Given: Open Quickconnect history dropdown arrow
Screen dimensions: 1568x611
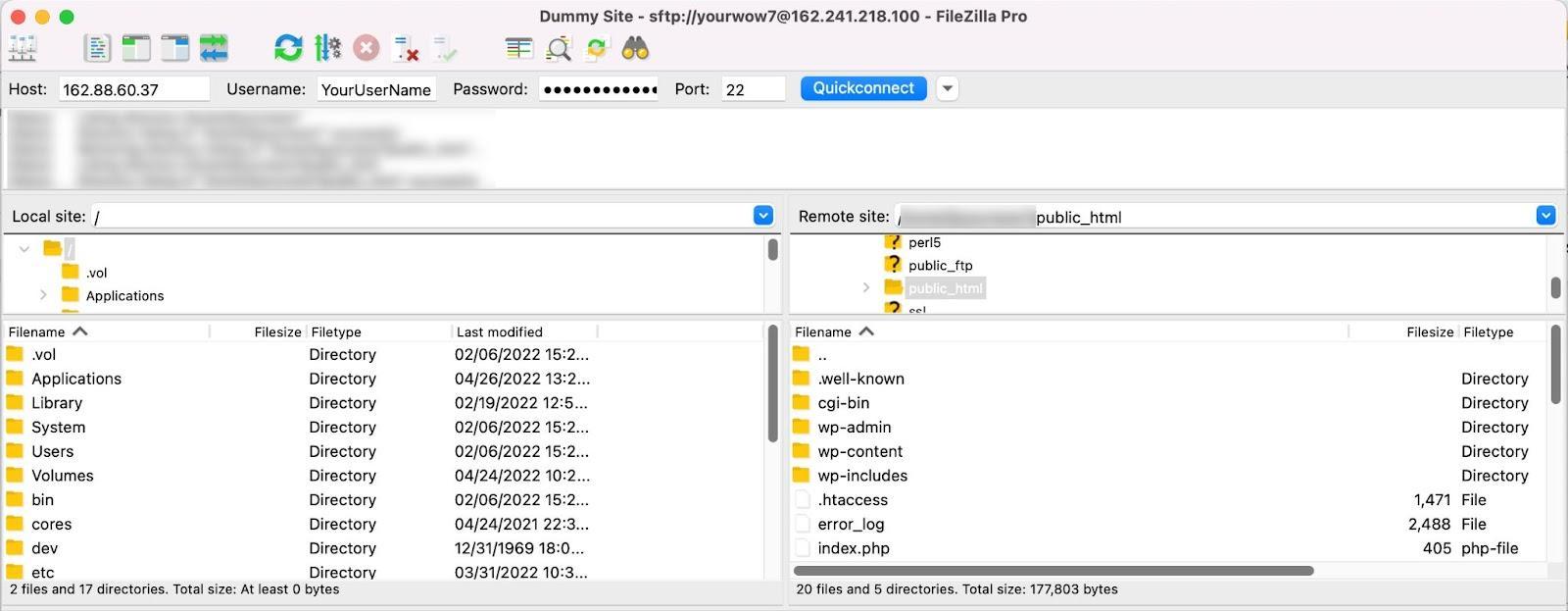Looking at the screenshot, I should pyautogui.click(x=947, y=88).
